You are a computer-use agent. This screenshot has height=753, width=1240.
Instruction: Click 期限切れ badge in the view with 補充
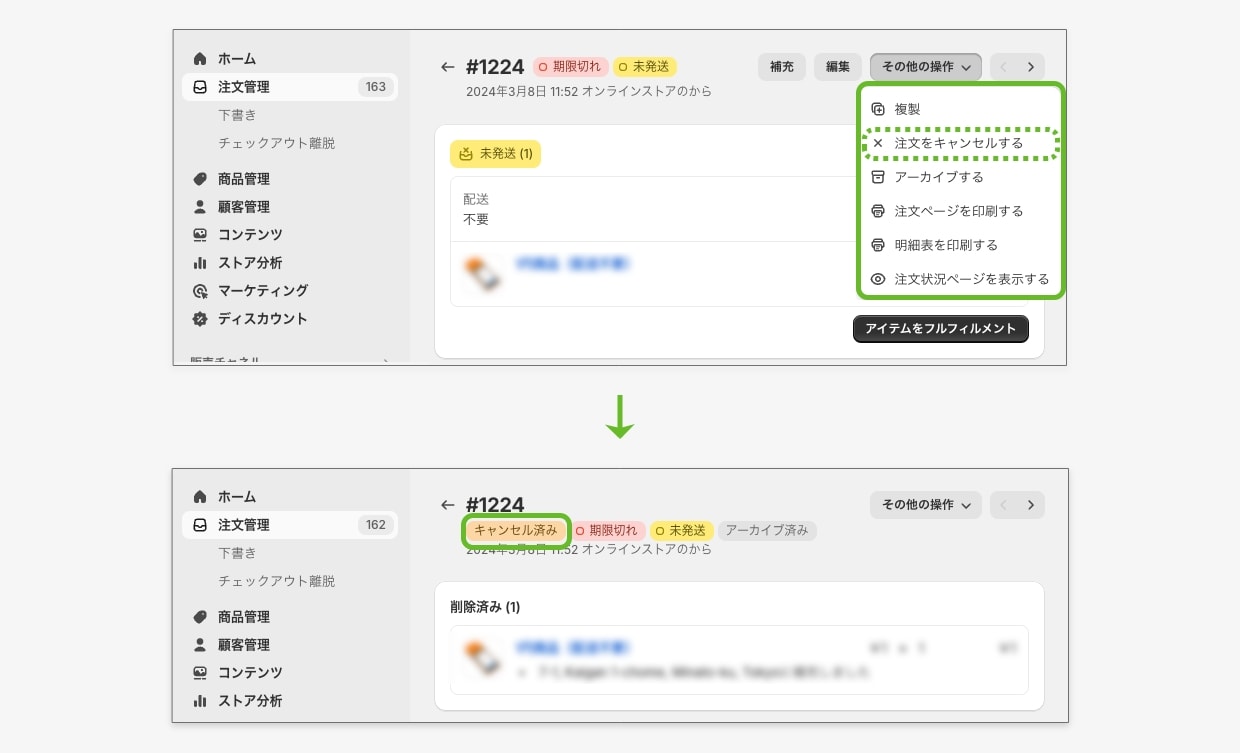[x=571, y=67]
